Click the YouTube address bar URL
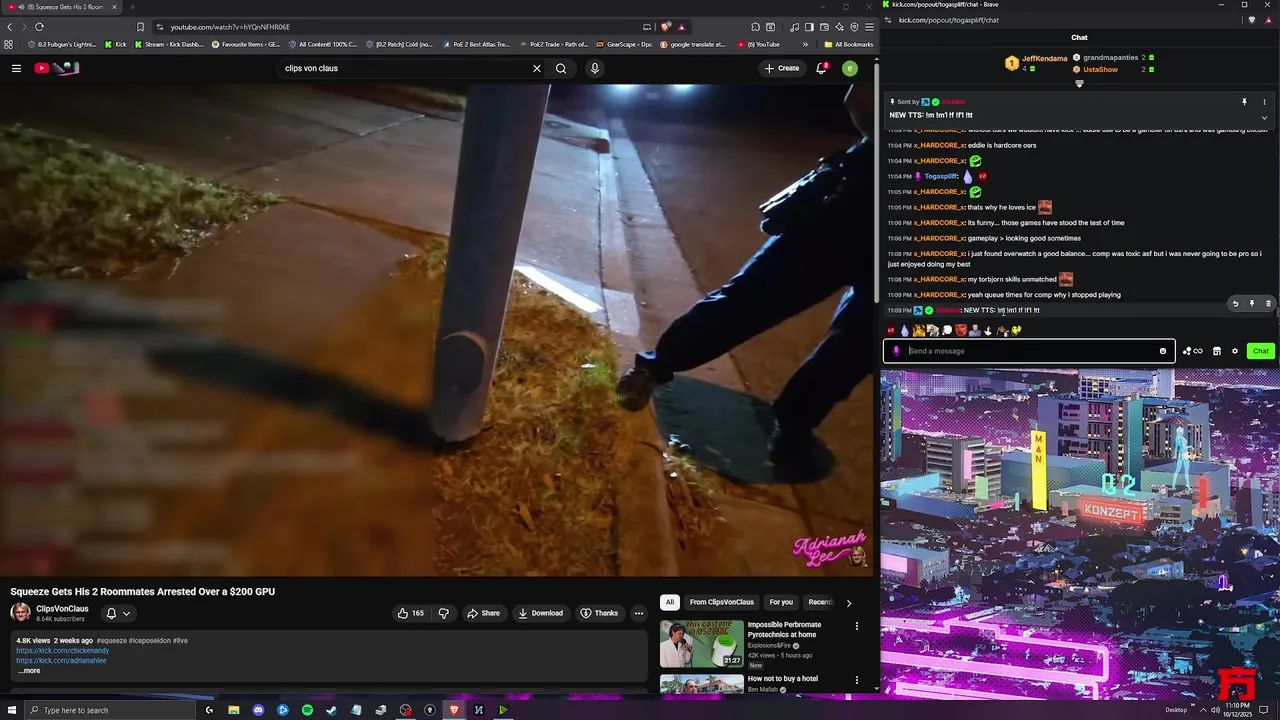 tap(229, 27)
